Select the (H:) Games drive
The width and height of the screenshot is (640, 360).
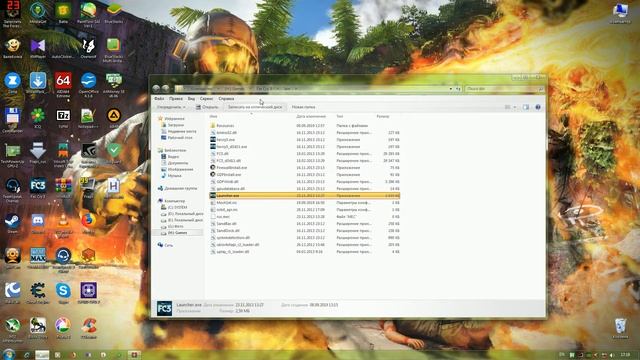coord(178,233)
